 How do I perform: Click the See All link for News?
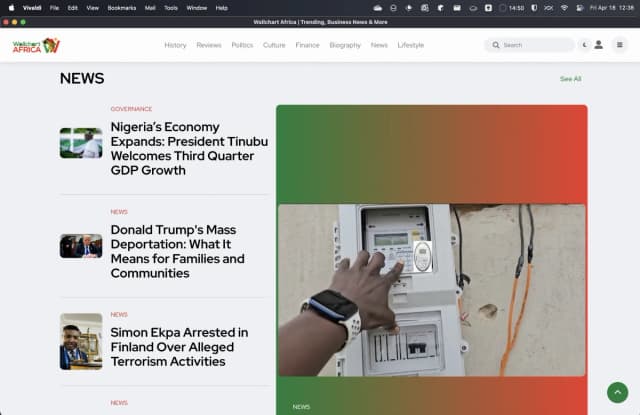pyautogui.click(x=570, y=79)
